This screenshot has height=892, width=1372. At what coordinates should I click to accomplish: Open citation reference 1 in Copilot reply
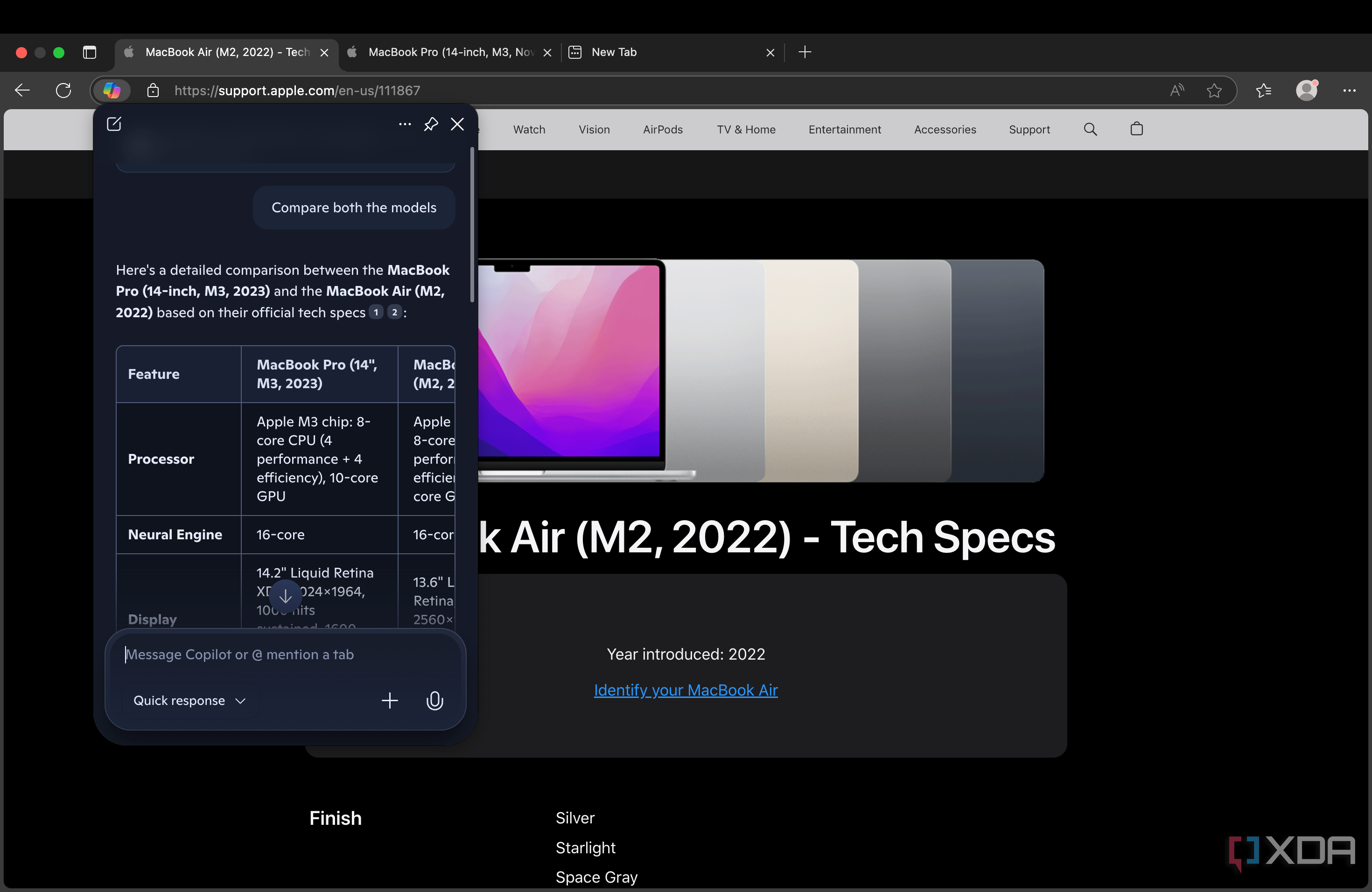[376, 312]
